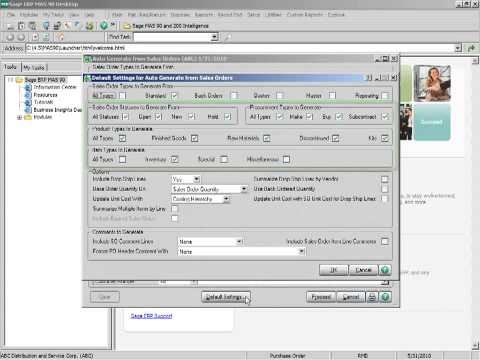
Task: Enable the All Types sales order checkbox
Action: pos(123,96)
